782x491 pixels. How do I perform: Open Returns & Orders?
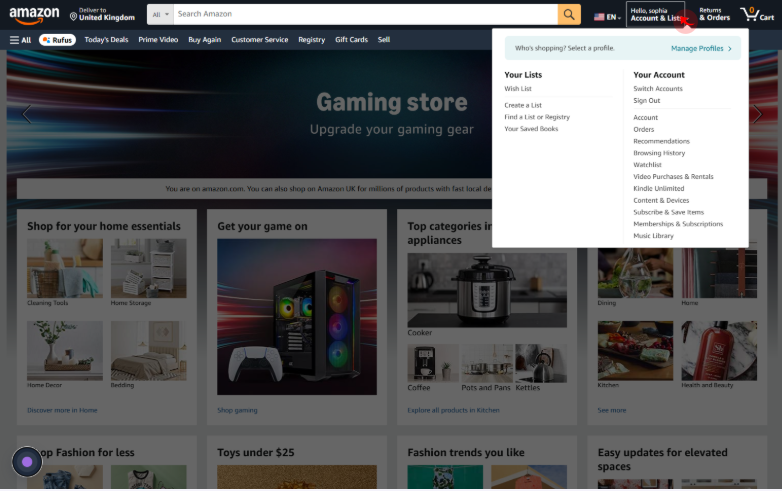pyautogui.click(x=714, y=14)
